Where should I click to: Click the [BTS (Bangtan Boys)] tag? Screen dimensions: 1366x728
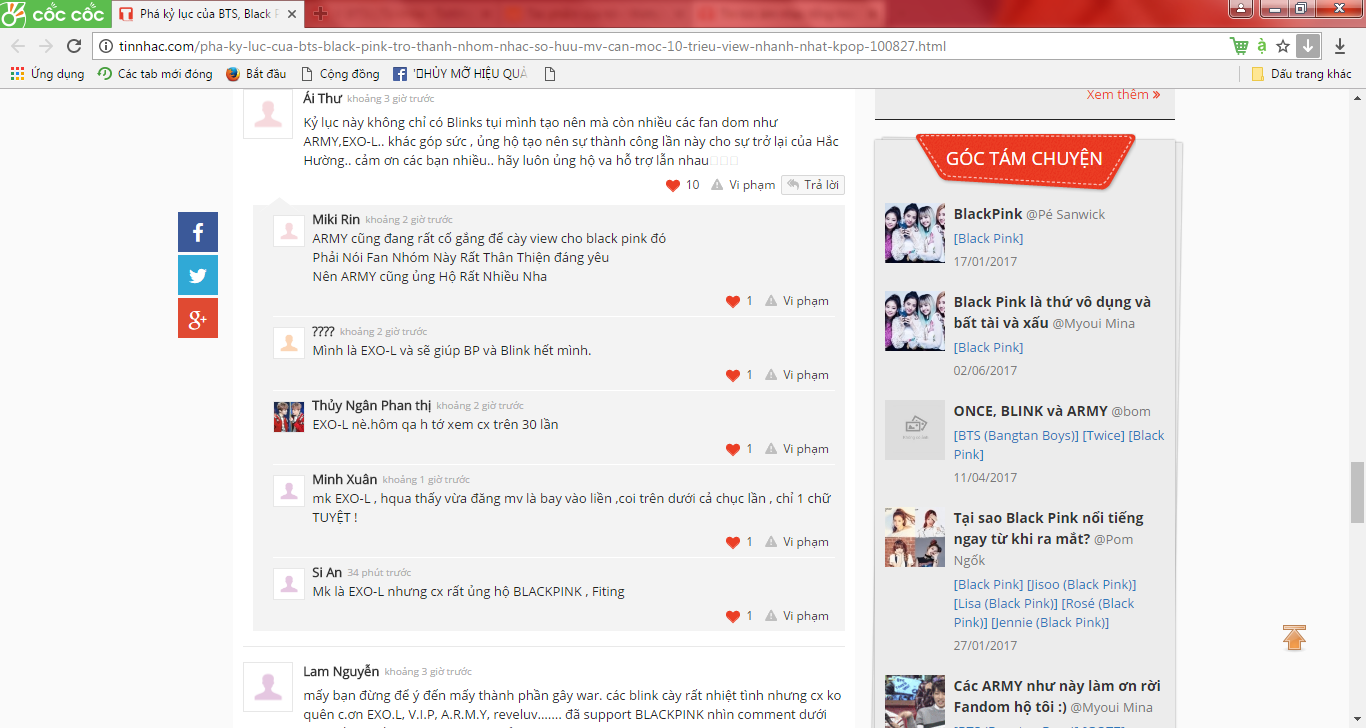(1017, 435)
